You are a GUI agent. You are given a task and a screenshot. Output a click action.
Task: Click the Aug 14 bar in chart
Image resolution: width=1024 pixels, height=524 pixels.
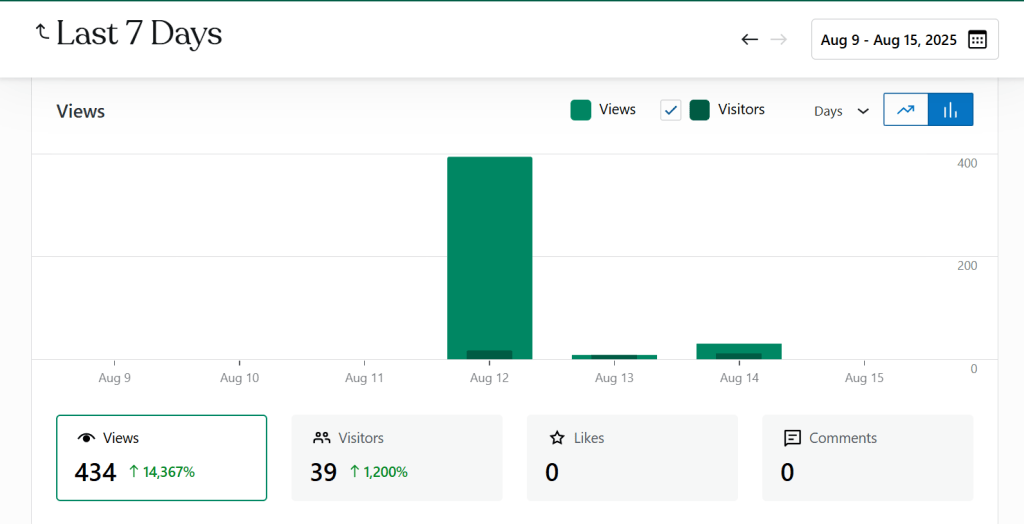pyautogui.click(x=739, y=350)
